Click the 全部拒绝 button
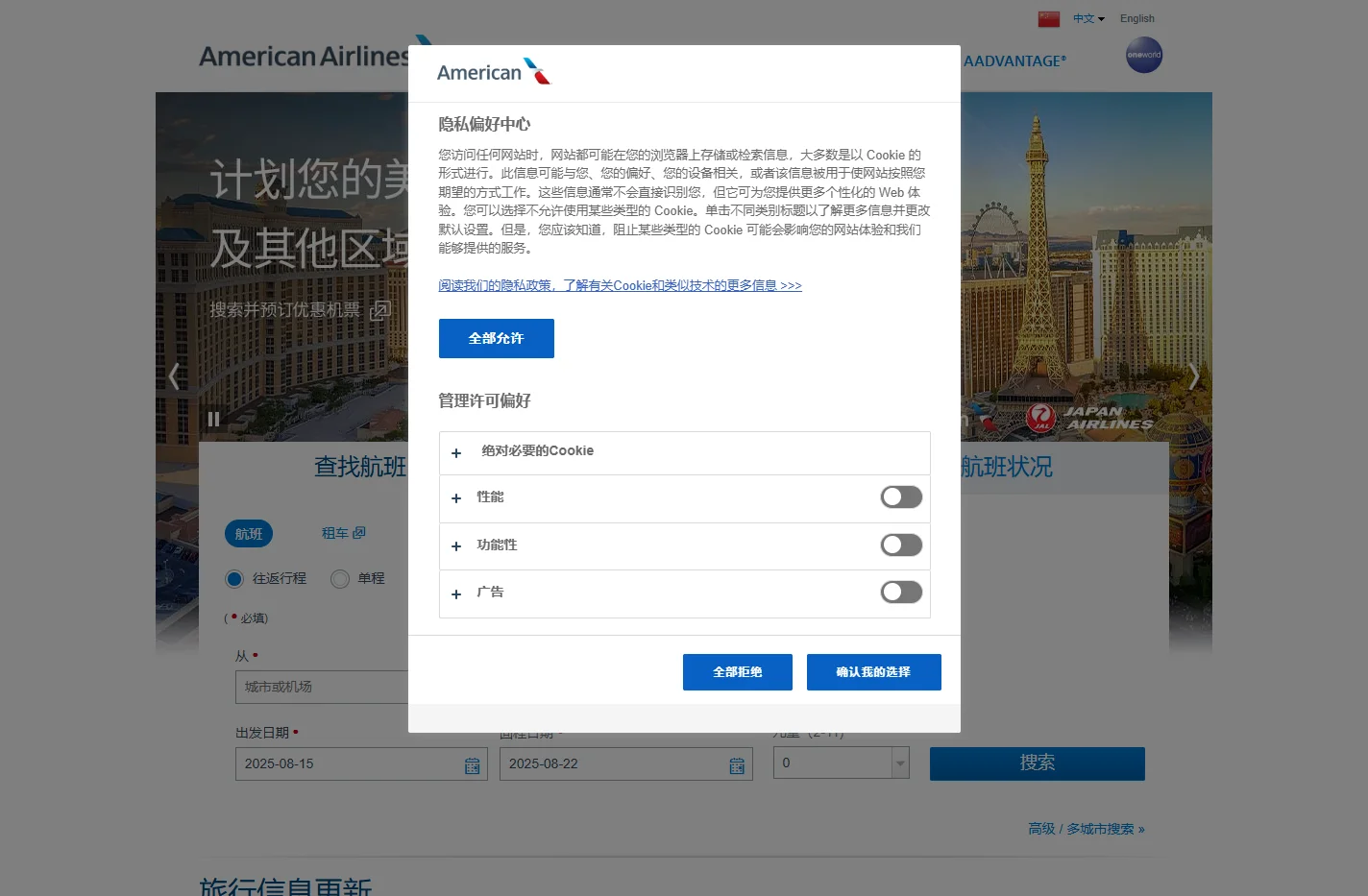Viewport: 1368px width, 896px height. (x=738, y=672)
